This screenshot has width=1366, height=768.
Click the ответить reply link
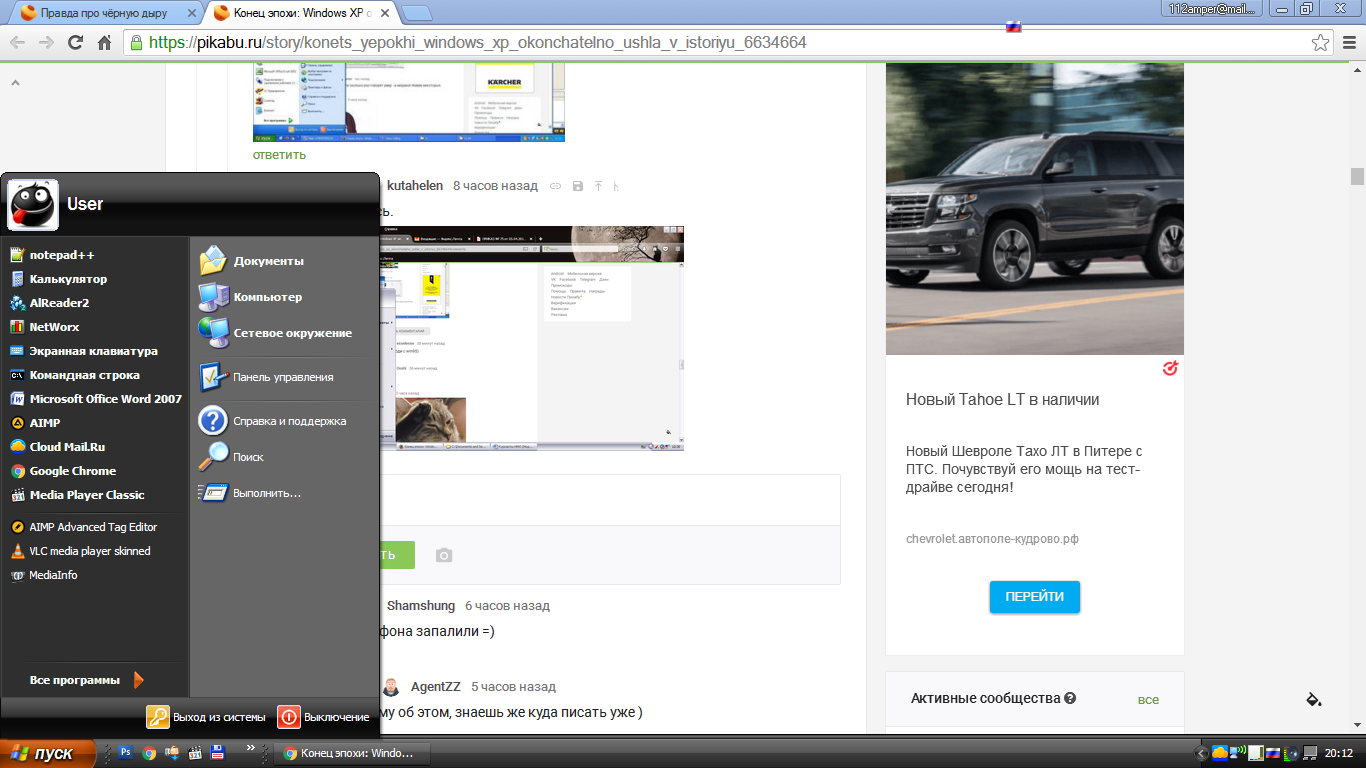coord(279,155)
